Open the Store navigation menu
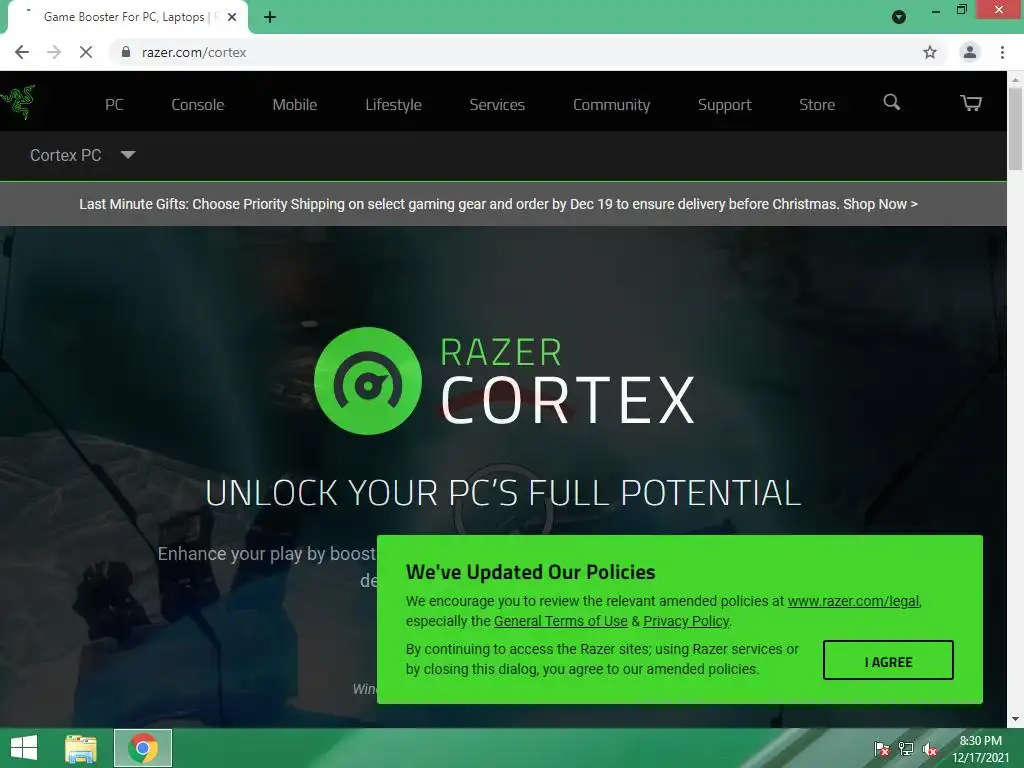The height and width of the screenshot is (768, 1024). point(817,104)
